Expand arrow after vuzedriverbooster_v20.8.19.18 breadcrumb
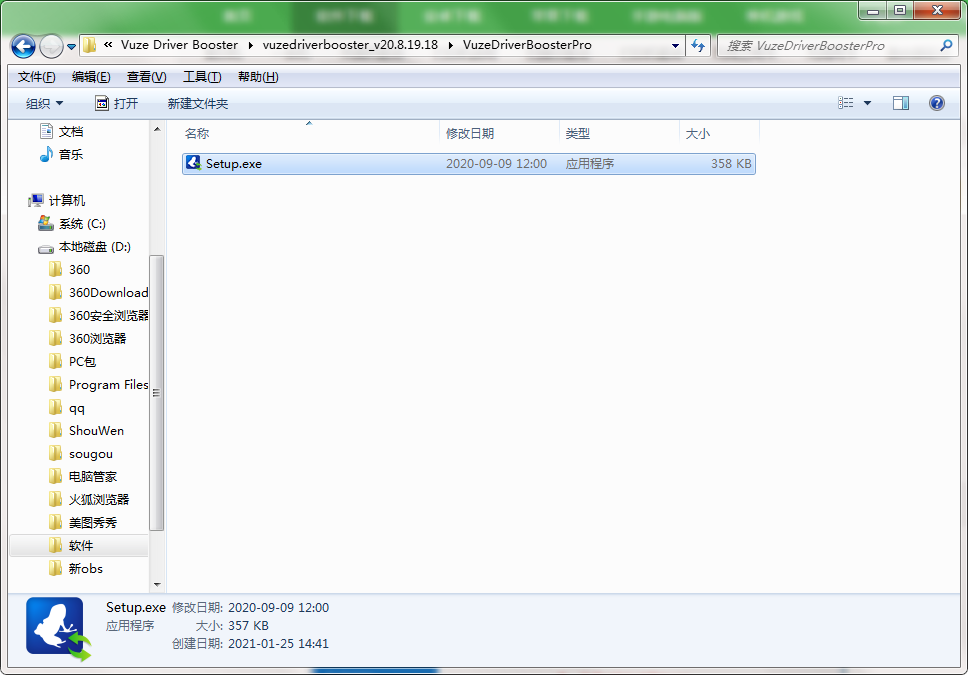The height and width of the screenshot is (675, 968). pyautogui.click(x=450, y=45)
